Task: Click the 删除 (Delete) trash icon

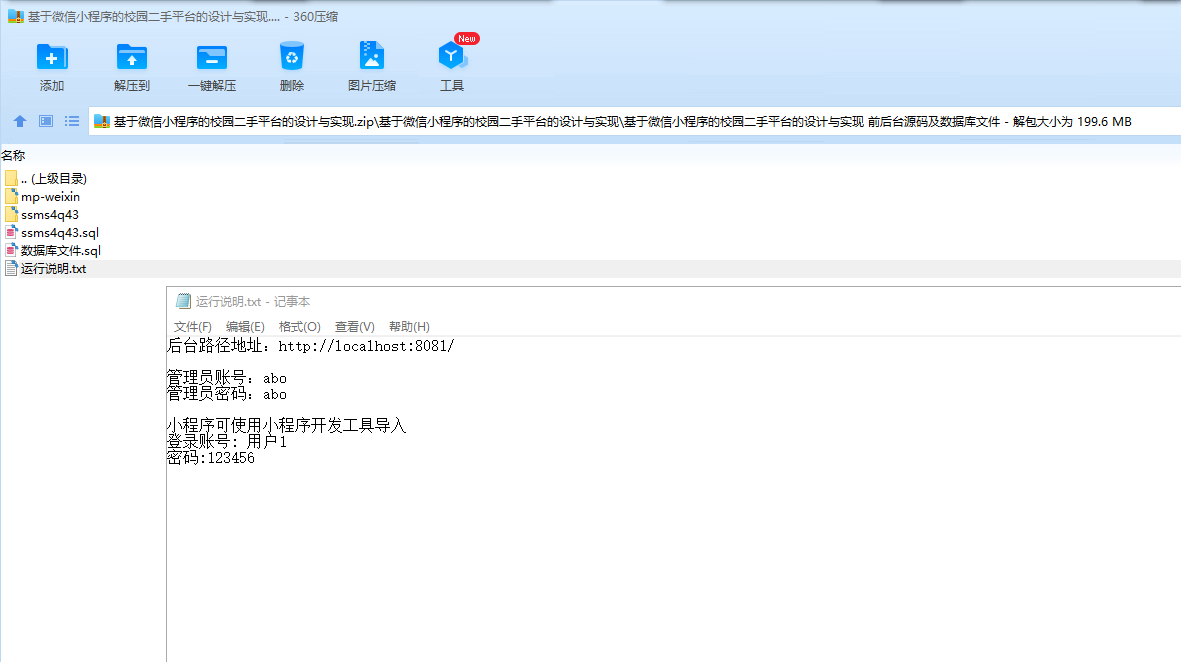Action: (x=291, y=56)
